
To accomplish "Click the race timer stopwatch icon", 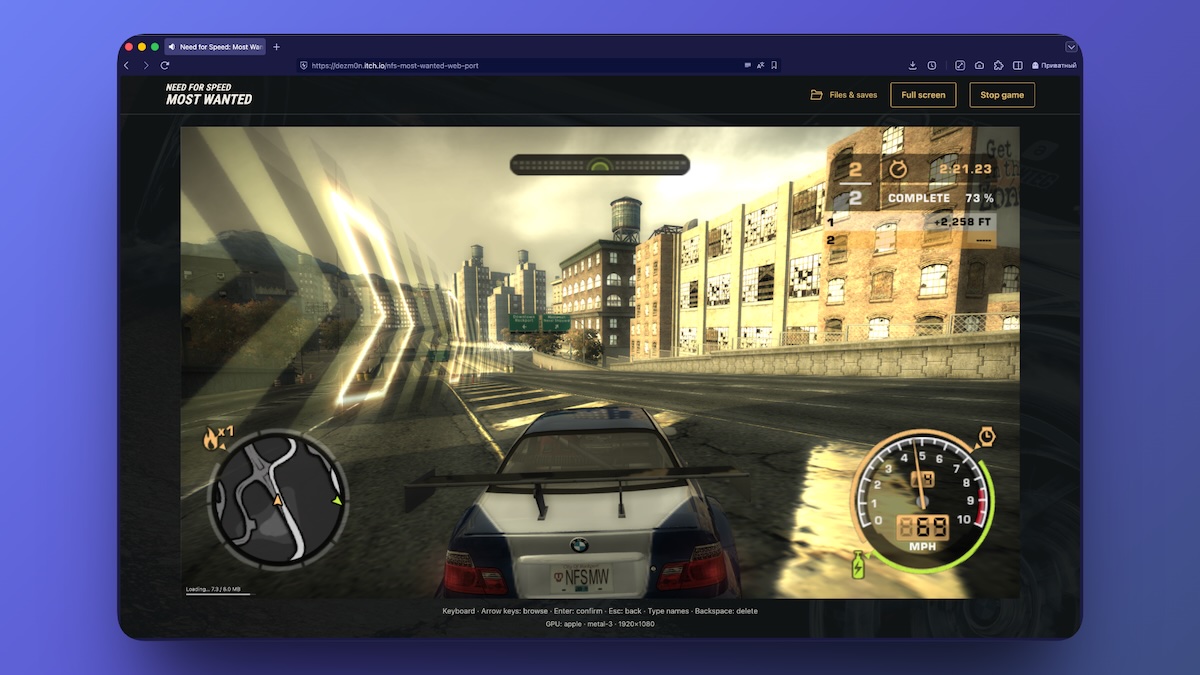I will [897, 169].
